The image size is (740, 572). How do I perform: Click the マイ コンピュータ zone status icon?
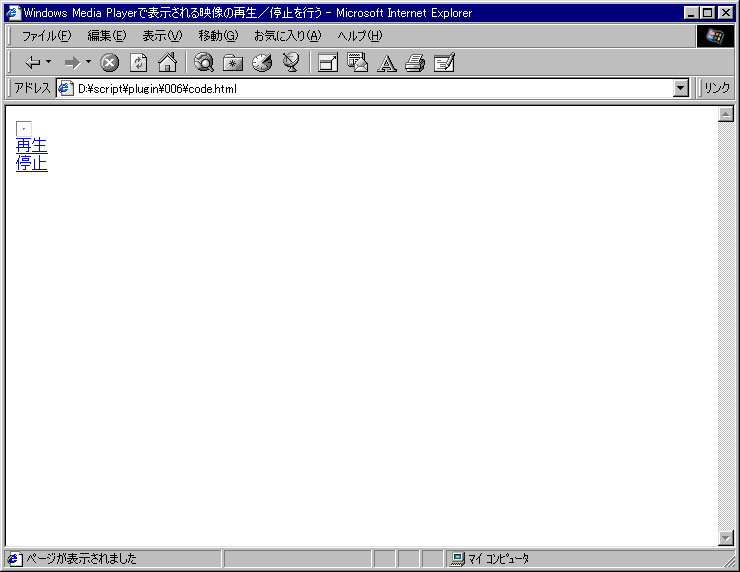(x=457, y=559)
